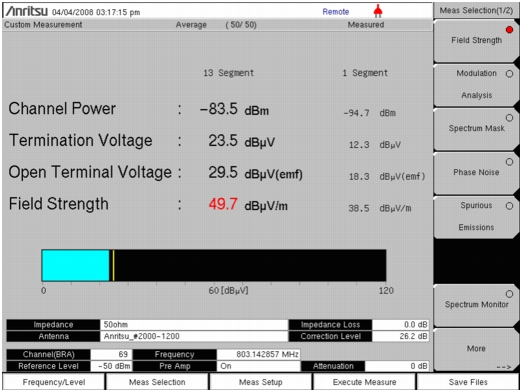Screen dimensions: 521x392
Task: Select the Modulation Analysis measurement
Action: click(476, 84)
